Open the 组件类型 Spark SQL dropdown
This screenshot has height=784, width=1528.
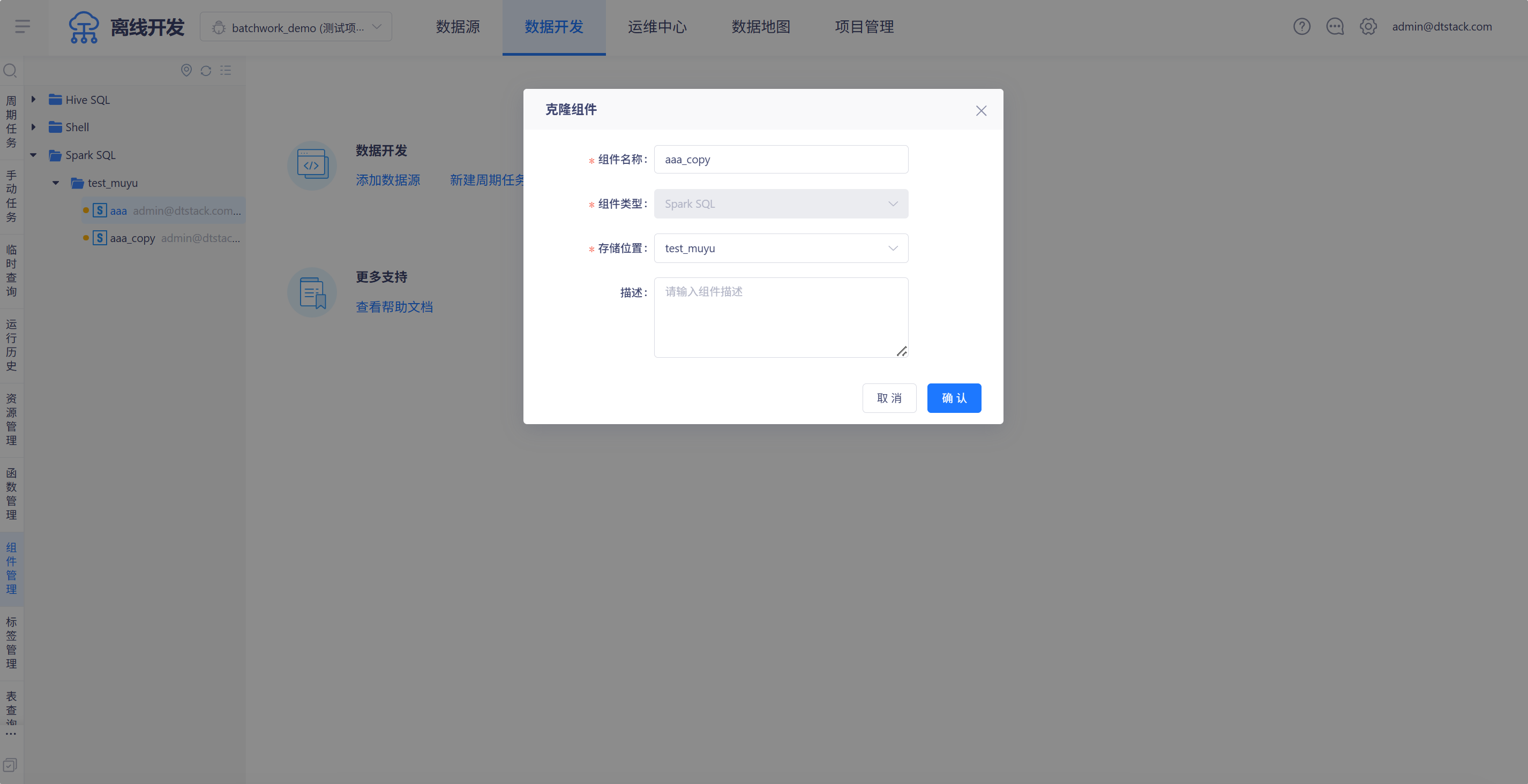pos(781,204)
